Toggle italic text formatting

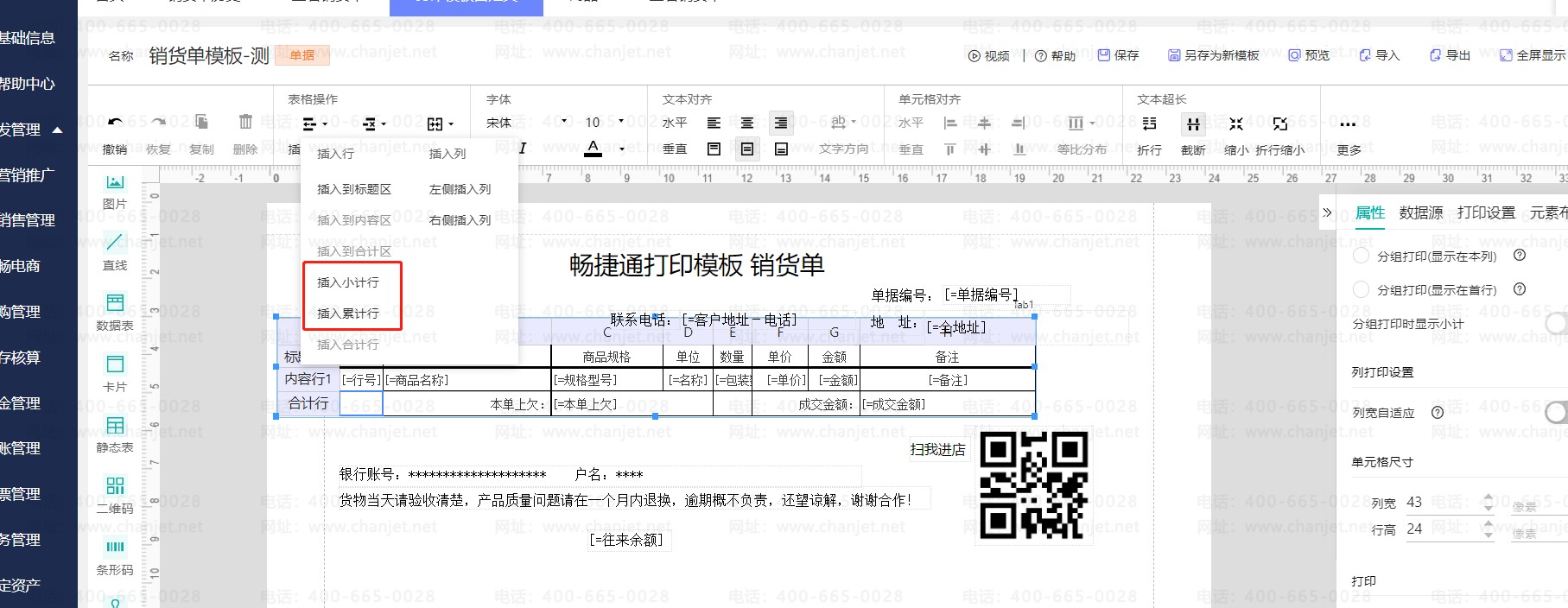[x=522, y=149]
